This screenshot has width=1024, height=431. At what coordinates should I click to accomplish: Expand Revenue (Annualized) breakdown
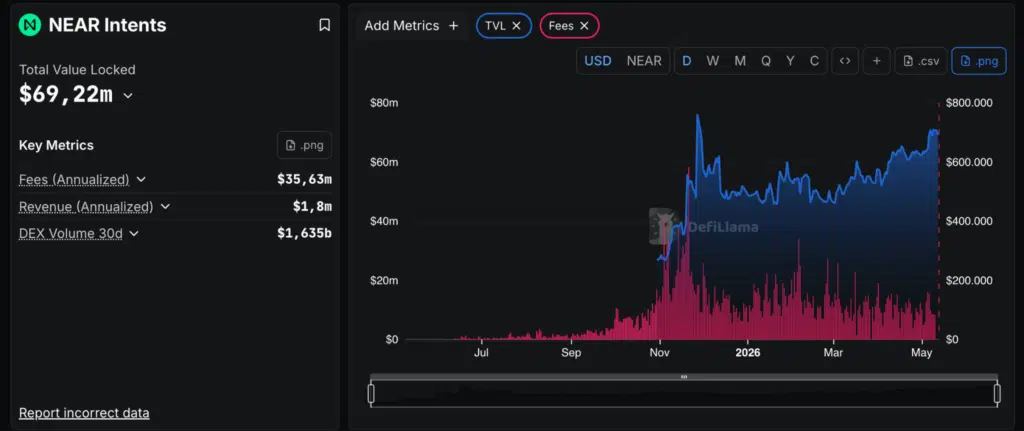pyautogui.click(x=165, y=206)
